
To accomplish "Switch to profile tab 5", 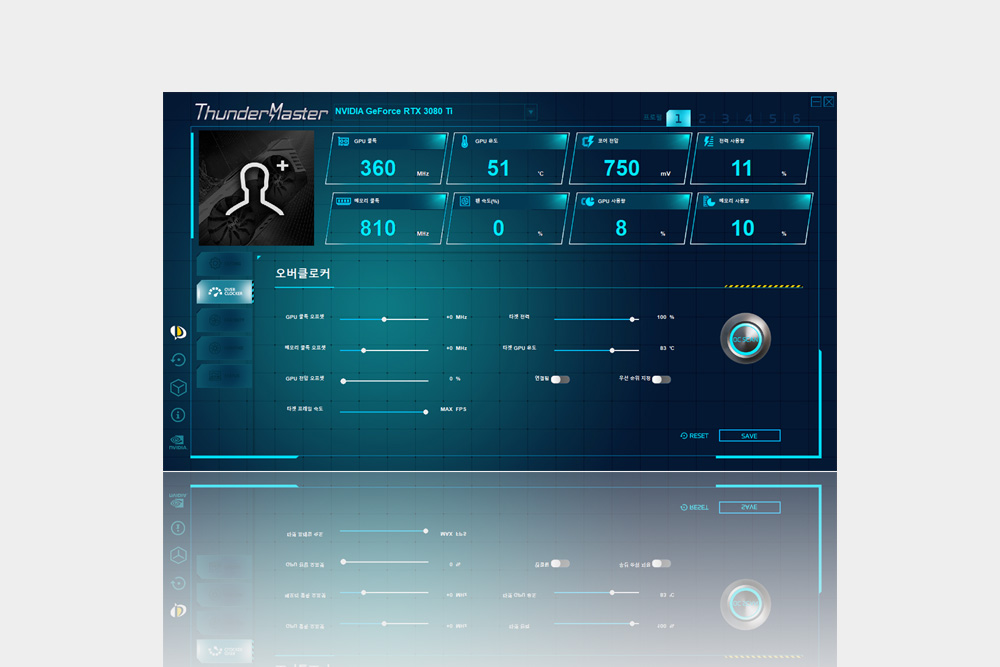I will [x=772, y=119].
